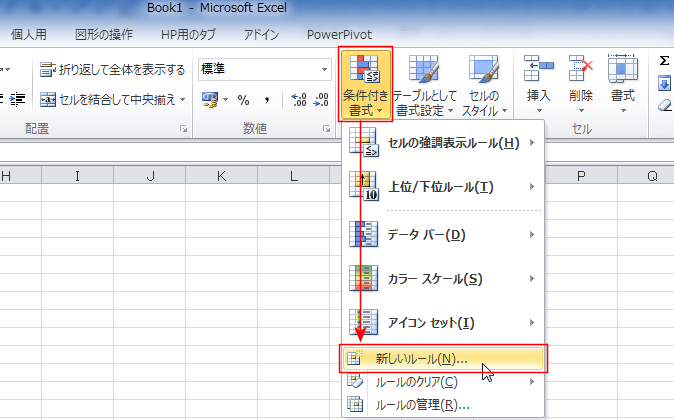Click the ルールのクリア eraser icon
Image resolution: width=674 pixels, height=420 pixels.
click(355, 381)
